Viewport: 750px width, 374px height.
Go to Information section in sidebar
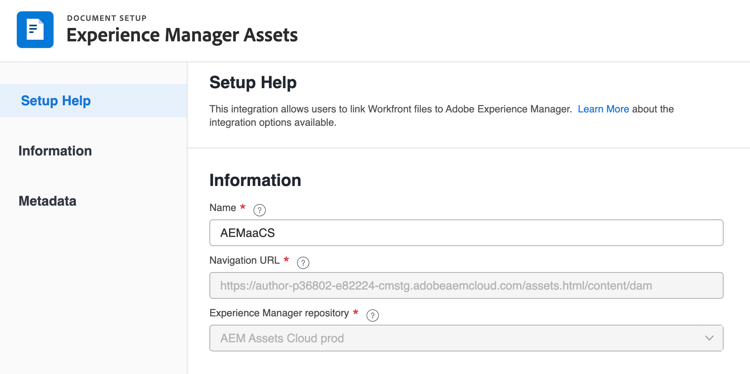click(x=55, y=151)
